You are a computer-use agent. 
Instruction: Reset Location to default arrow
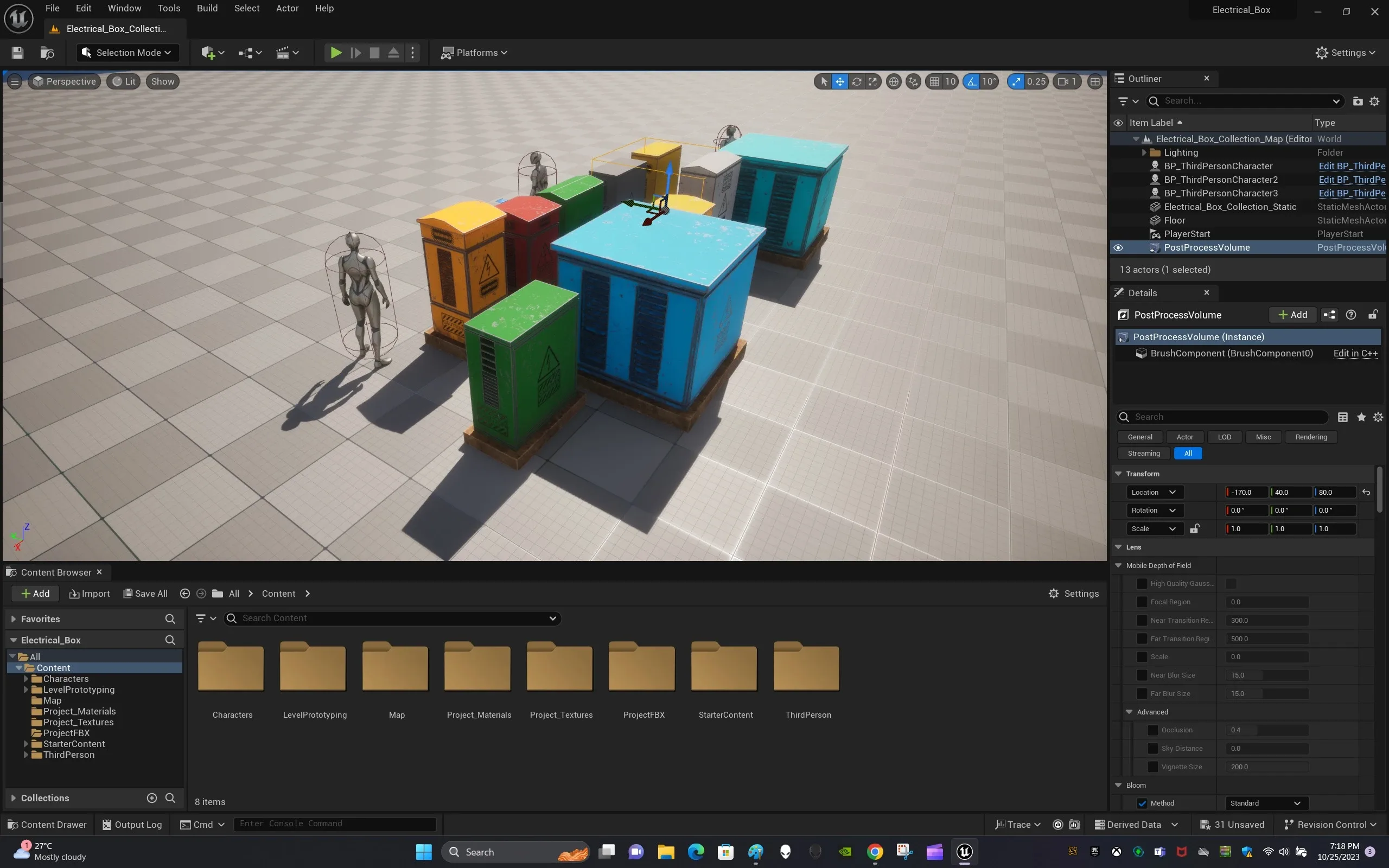(1366, 493)
